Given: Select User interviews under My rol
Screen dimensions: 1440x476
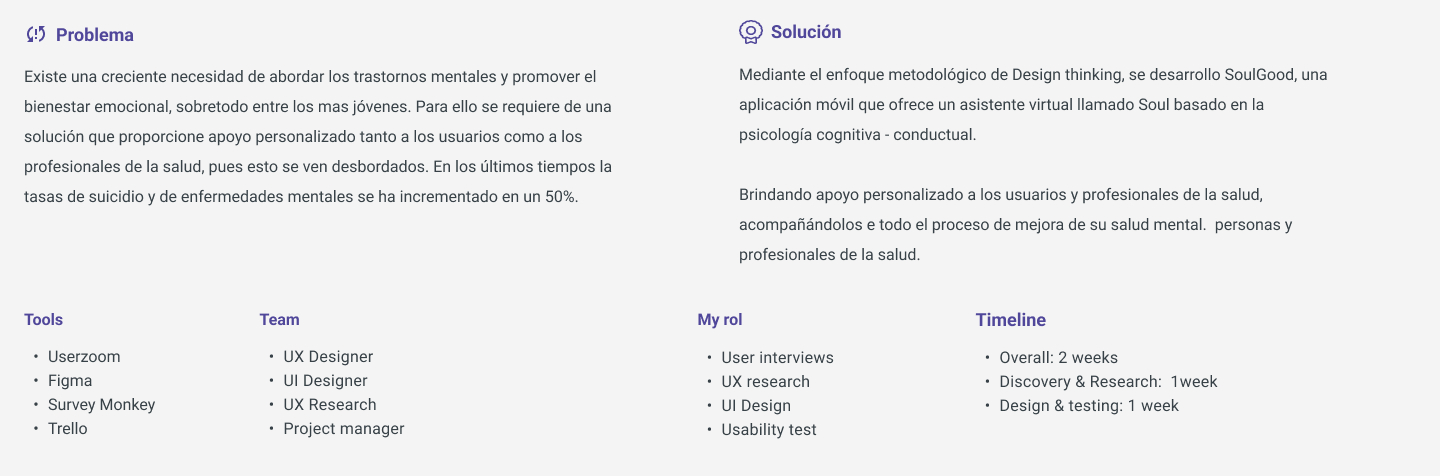Looking at the screenshot, I should click(x=777, y=358).
